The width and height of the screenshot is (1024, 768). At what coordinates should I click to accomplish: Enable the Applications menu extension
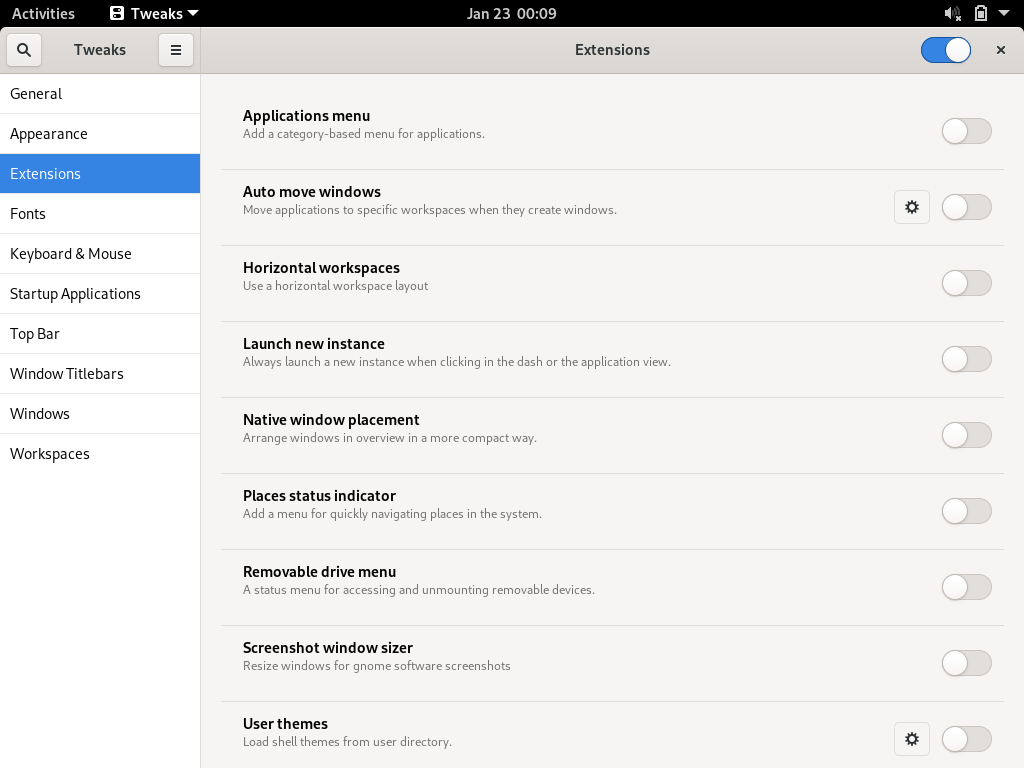(966, 131)
